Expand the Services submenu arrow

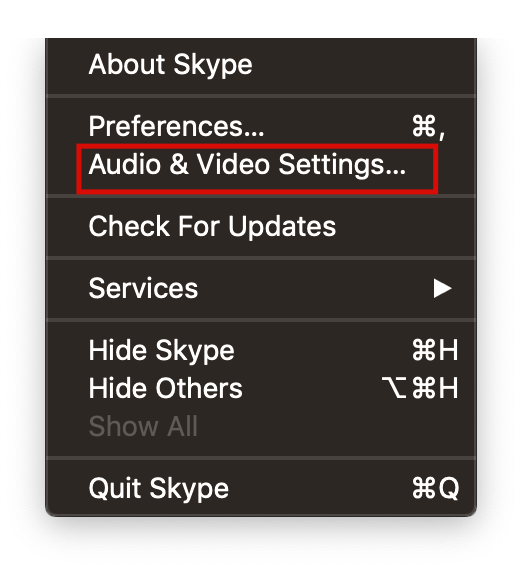[x=442, y=289]
